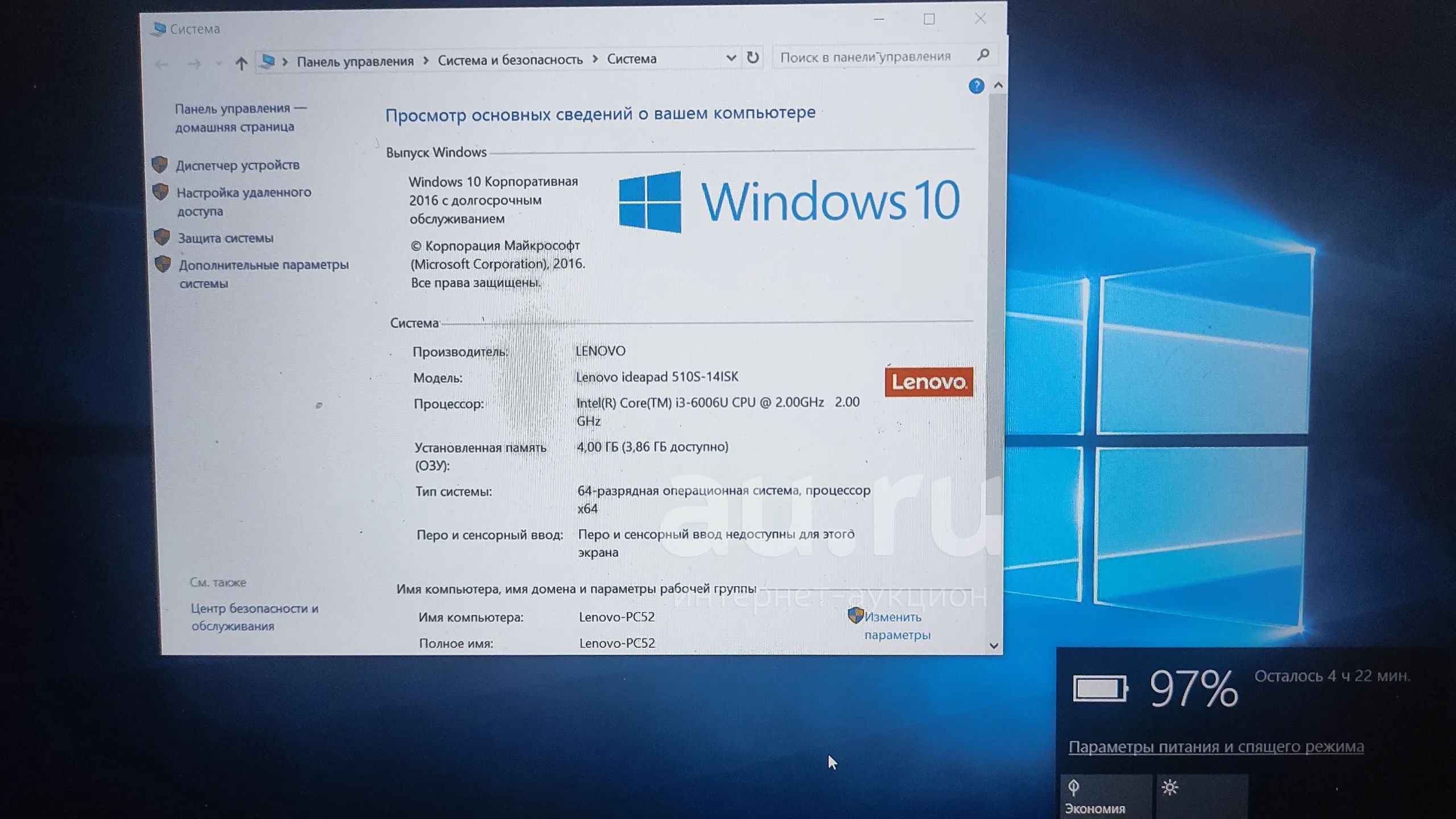Select Панель управления breadcrumb
Image resolution: width=1456 pixels, height=819 pixels.
point(355,61)
